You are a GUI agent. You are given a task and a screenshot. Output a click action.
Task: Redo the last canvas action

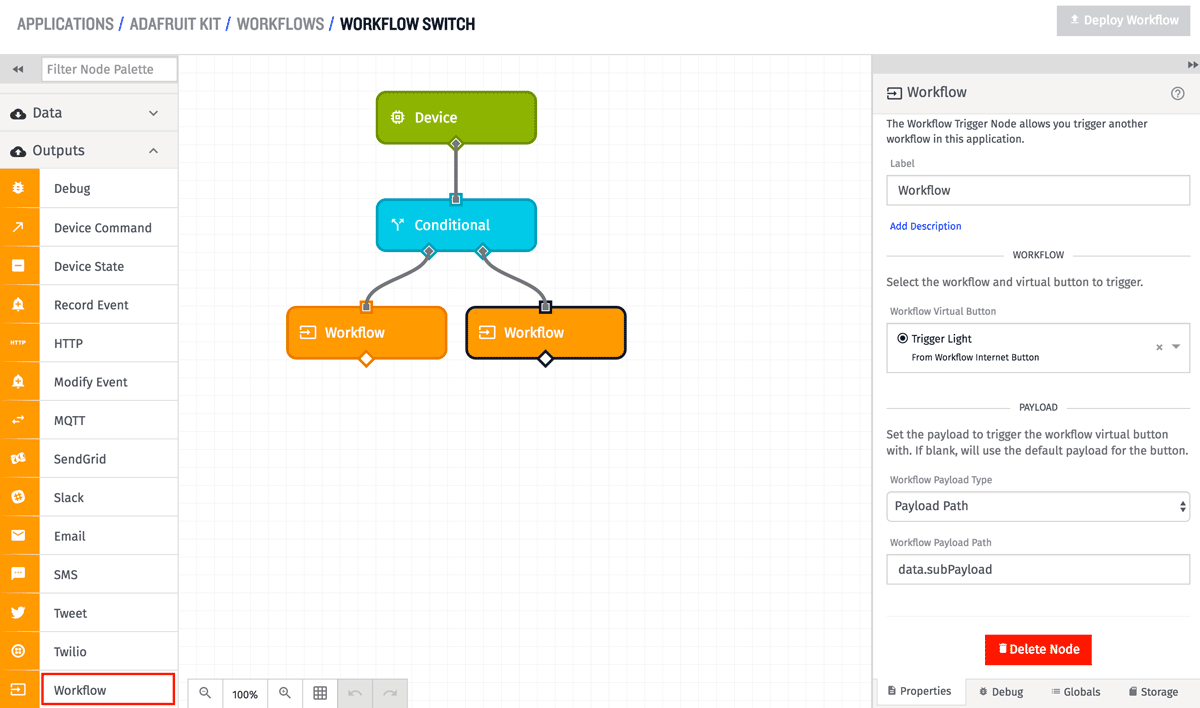[390, 693]
